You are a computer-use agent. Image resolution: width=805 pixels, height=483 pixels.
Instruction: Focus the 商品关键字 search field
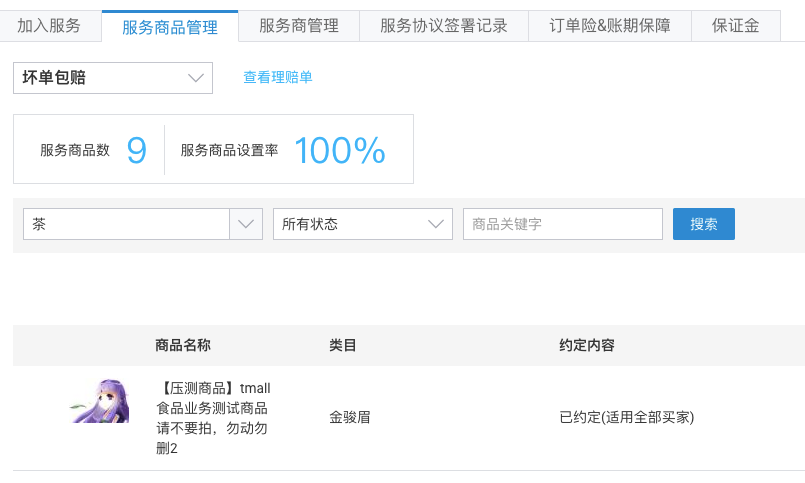pos(562,224)
